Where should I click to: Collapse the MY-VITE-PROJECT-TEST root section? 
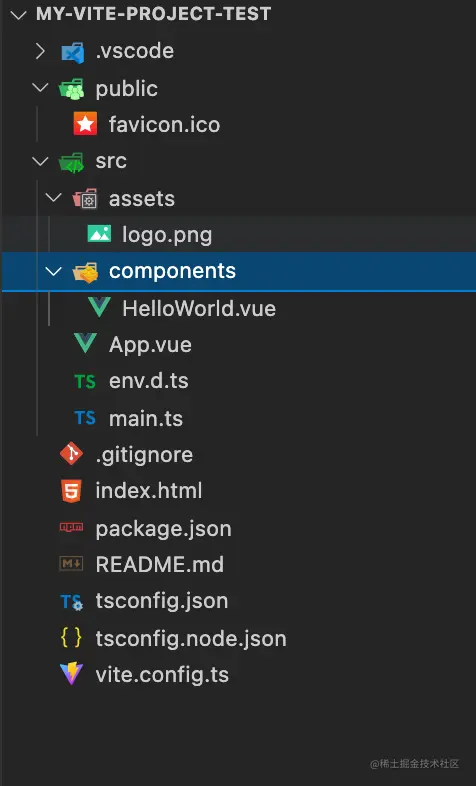[x=18, y=15]
